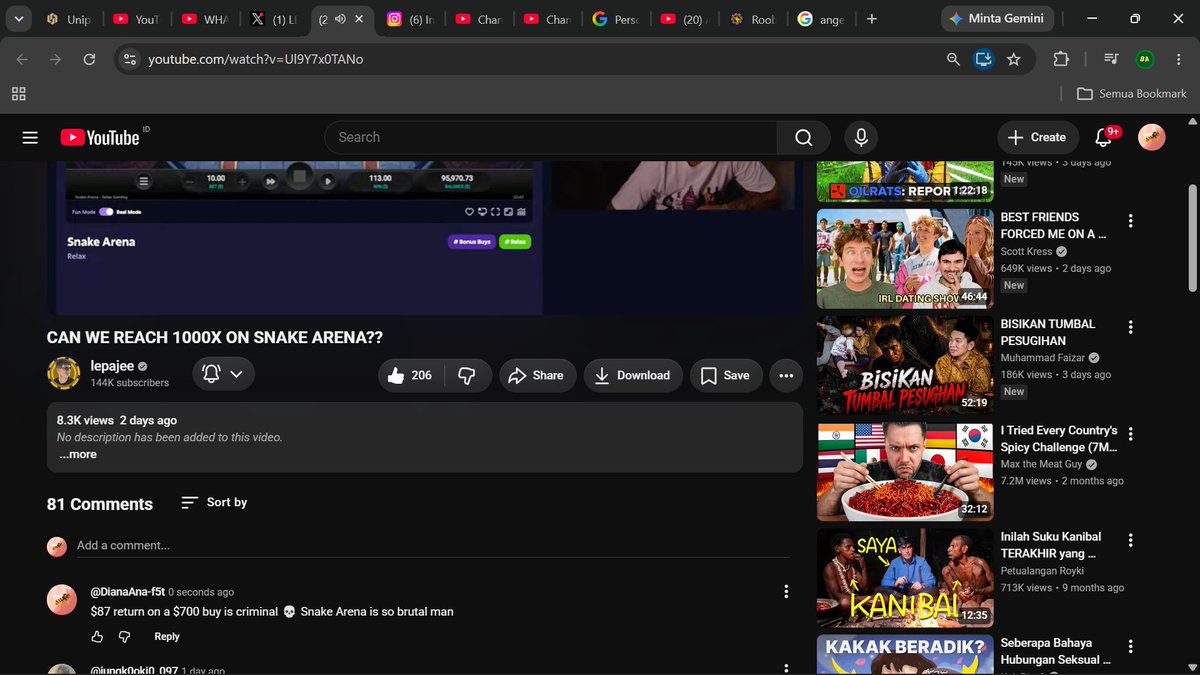This screenshot has height=675, width=1200.
Task: Open the lepajee channel name link
Action: [113, 366]
